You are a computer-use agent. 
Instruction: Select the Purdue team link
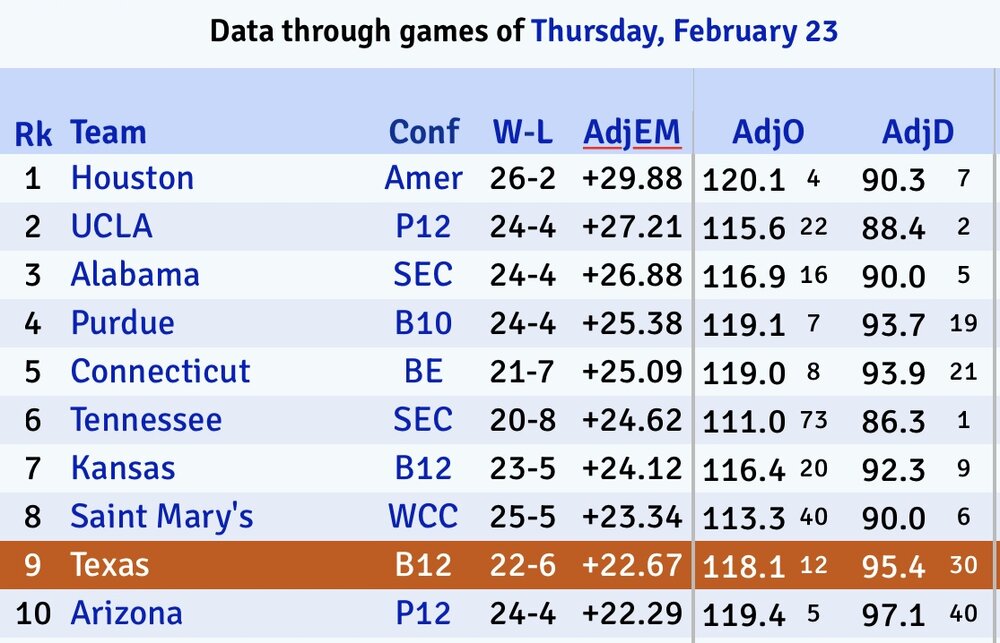[x=122, y=323]
